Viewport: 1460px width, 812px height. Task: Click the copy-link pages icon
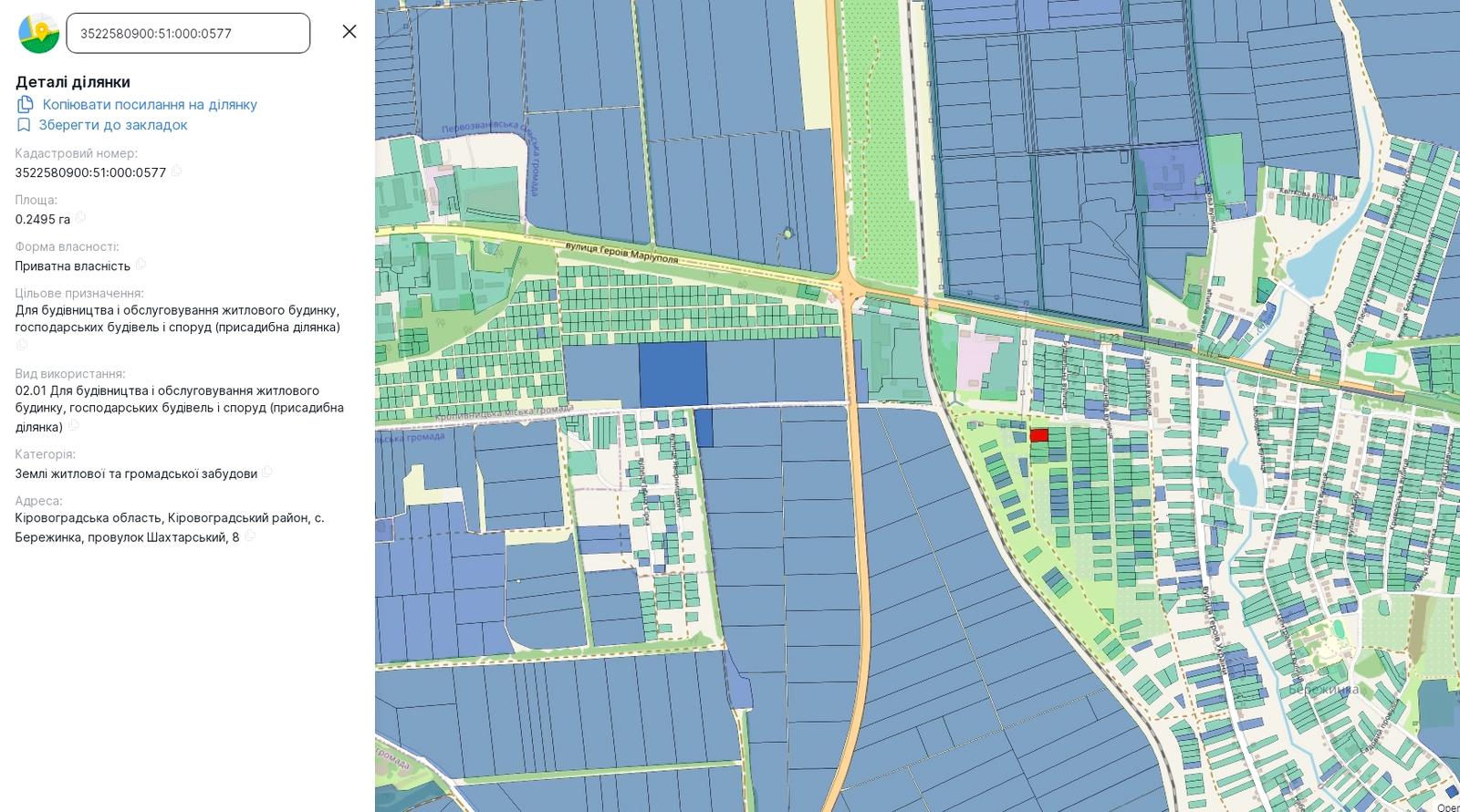pos(26,104)
